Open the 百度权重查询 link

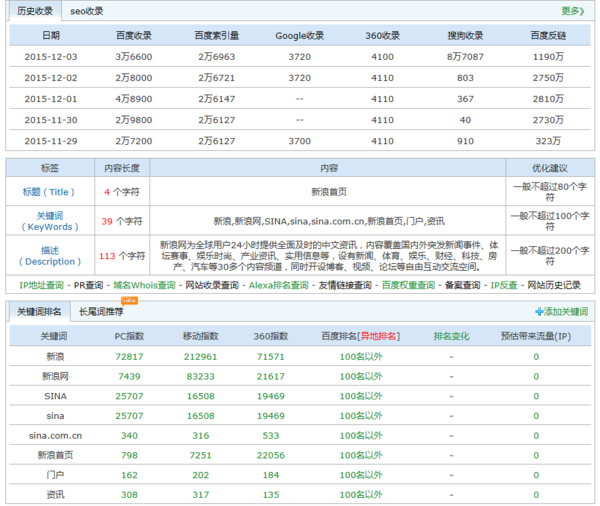pos(408,285)
